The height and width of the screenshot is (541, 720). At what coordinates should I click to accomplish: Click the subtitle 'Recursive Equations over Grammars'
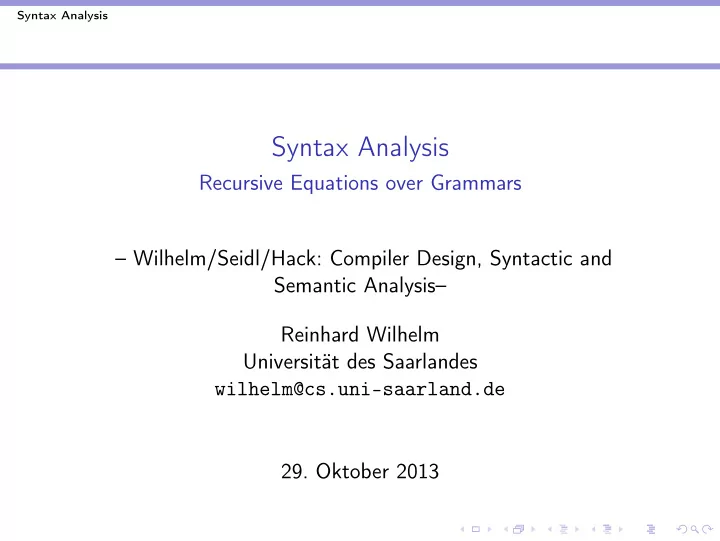[360, 183]
